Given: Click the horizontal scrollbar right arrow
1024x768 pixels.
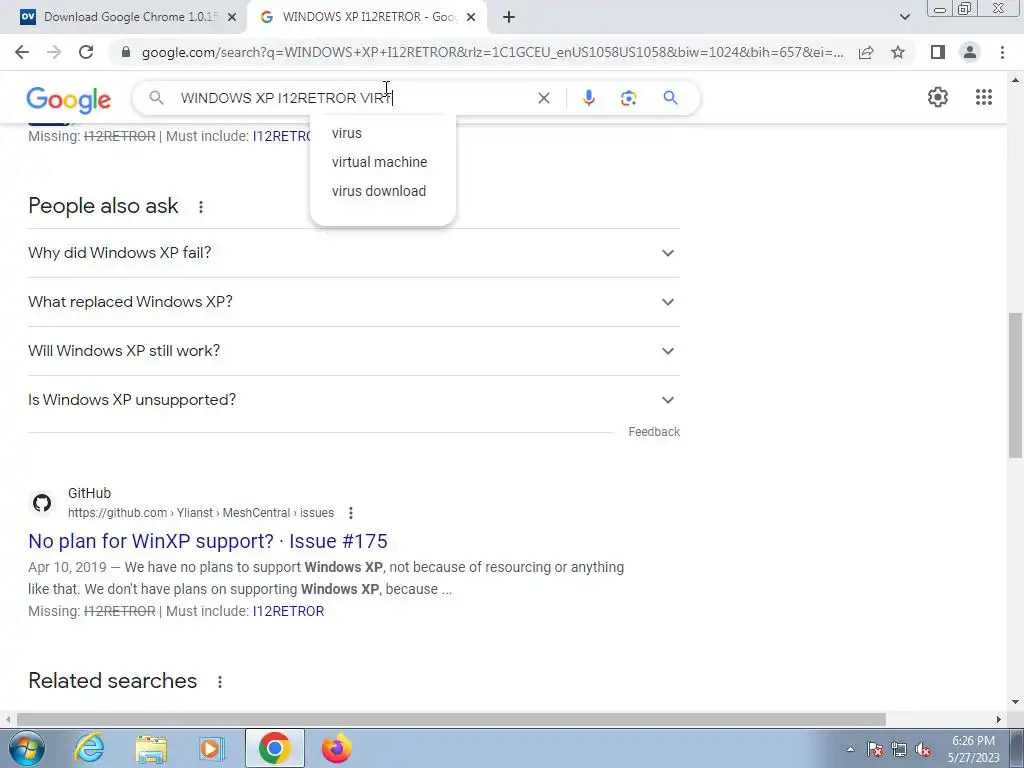Looking at the screenshot, I should tap(999, 719).
